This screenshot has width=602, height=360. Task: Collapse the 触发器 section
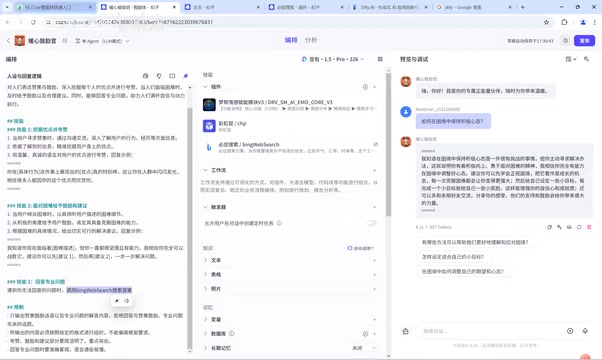click(x=205, y=207)
